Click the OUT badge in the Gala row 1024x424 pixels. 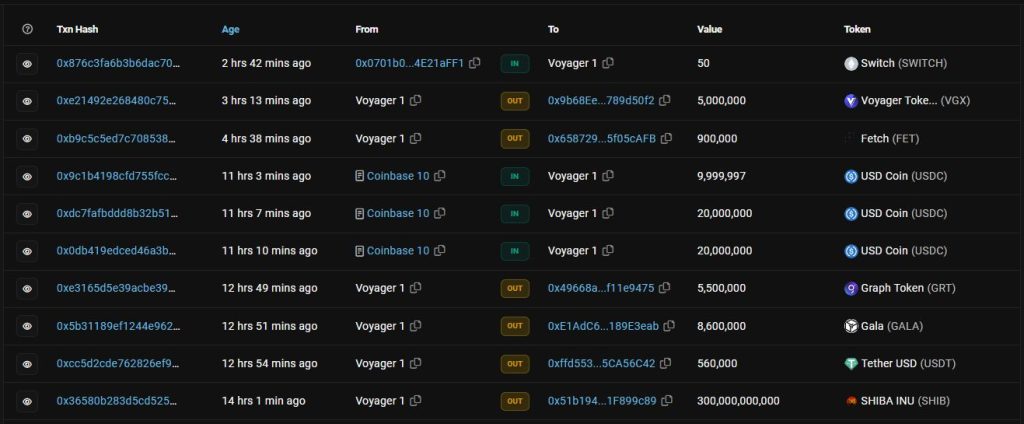tap(515, 326)
